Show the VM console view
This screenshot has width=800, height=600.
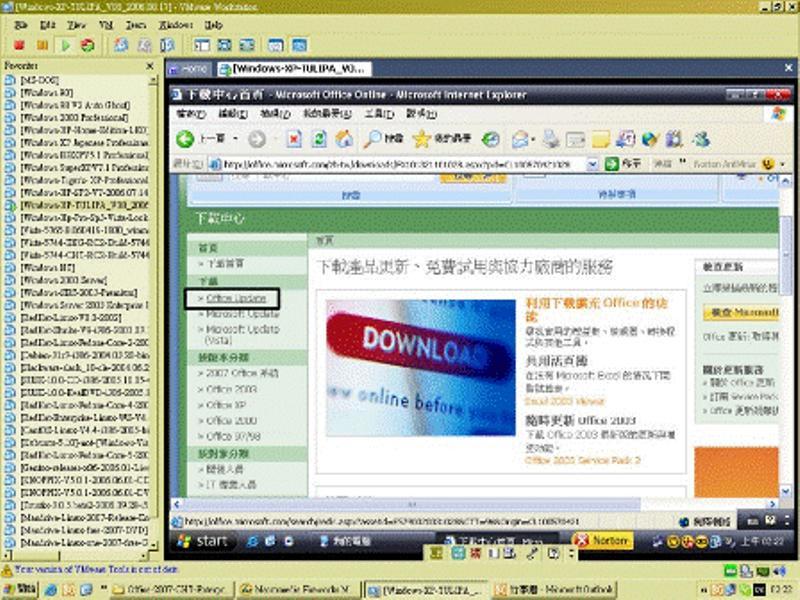tap(299, 45)
